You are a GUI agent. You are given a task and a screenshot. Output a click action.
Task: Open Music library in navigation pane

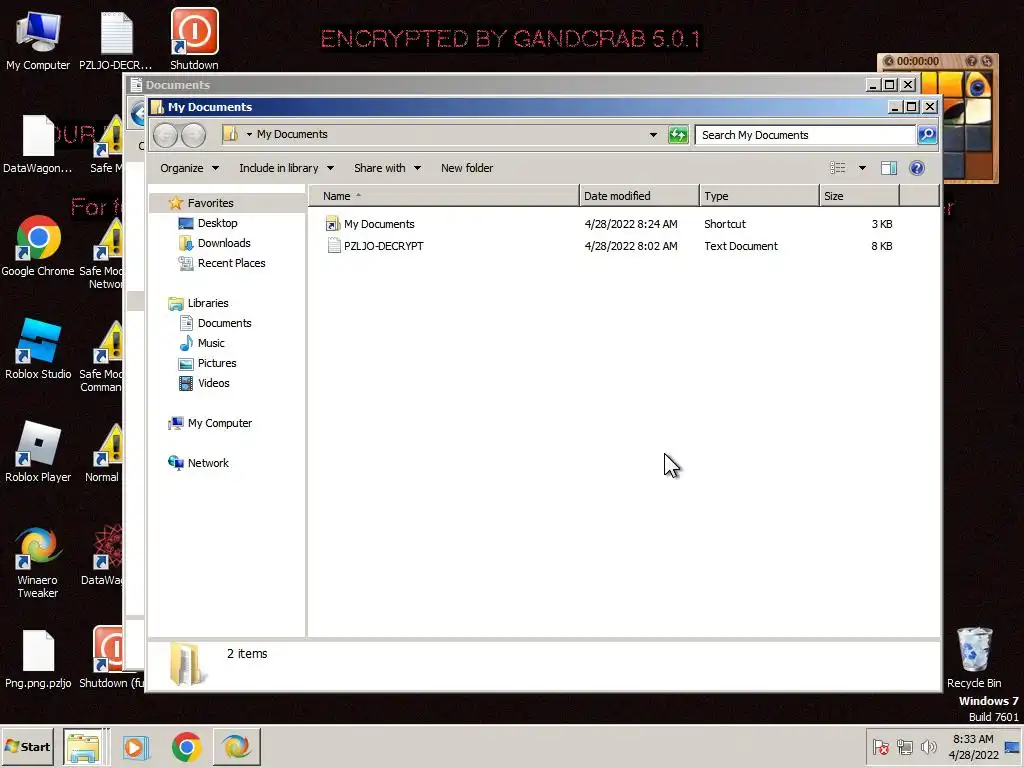click(211, 343)
